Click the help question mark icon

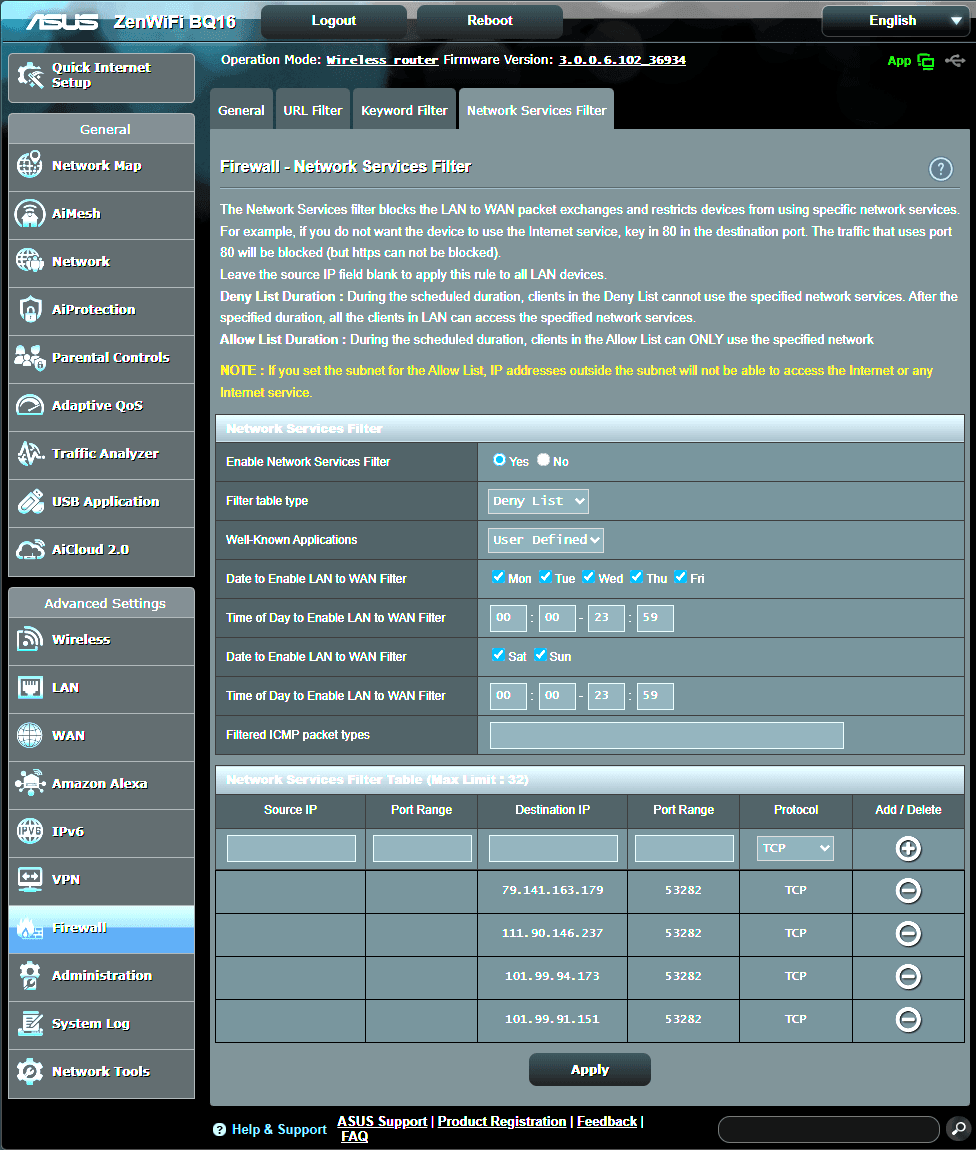tap(940, 169)
